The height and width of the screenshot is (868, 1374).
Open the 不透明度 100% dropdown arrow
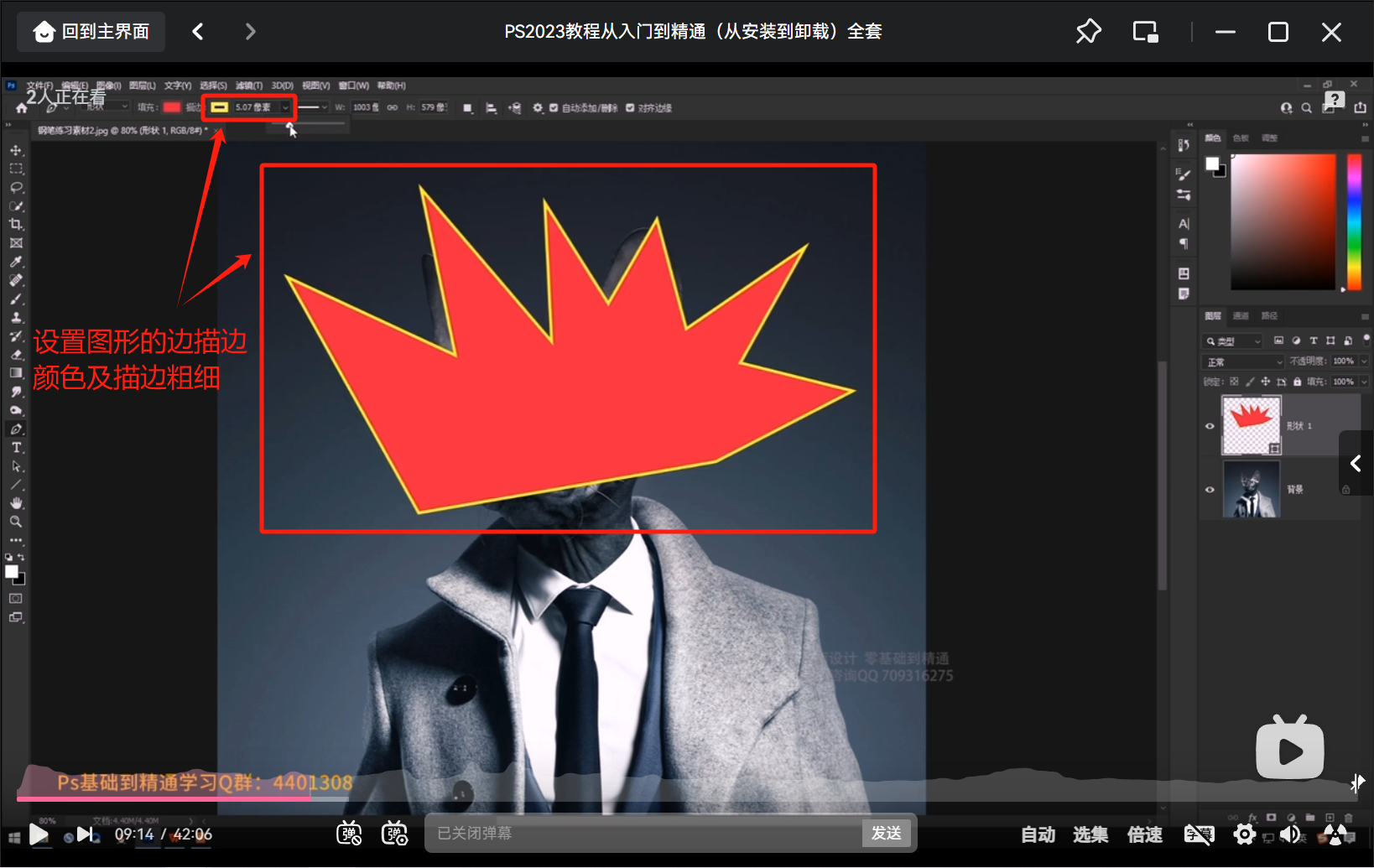coord(1364,361)
